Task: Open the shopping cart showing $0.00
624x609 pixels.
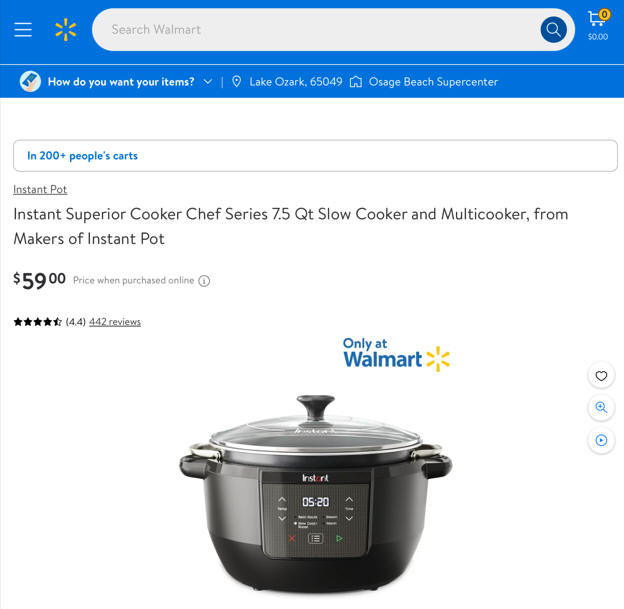Action: pos(598,25)
